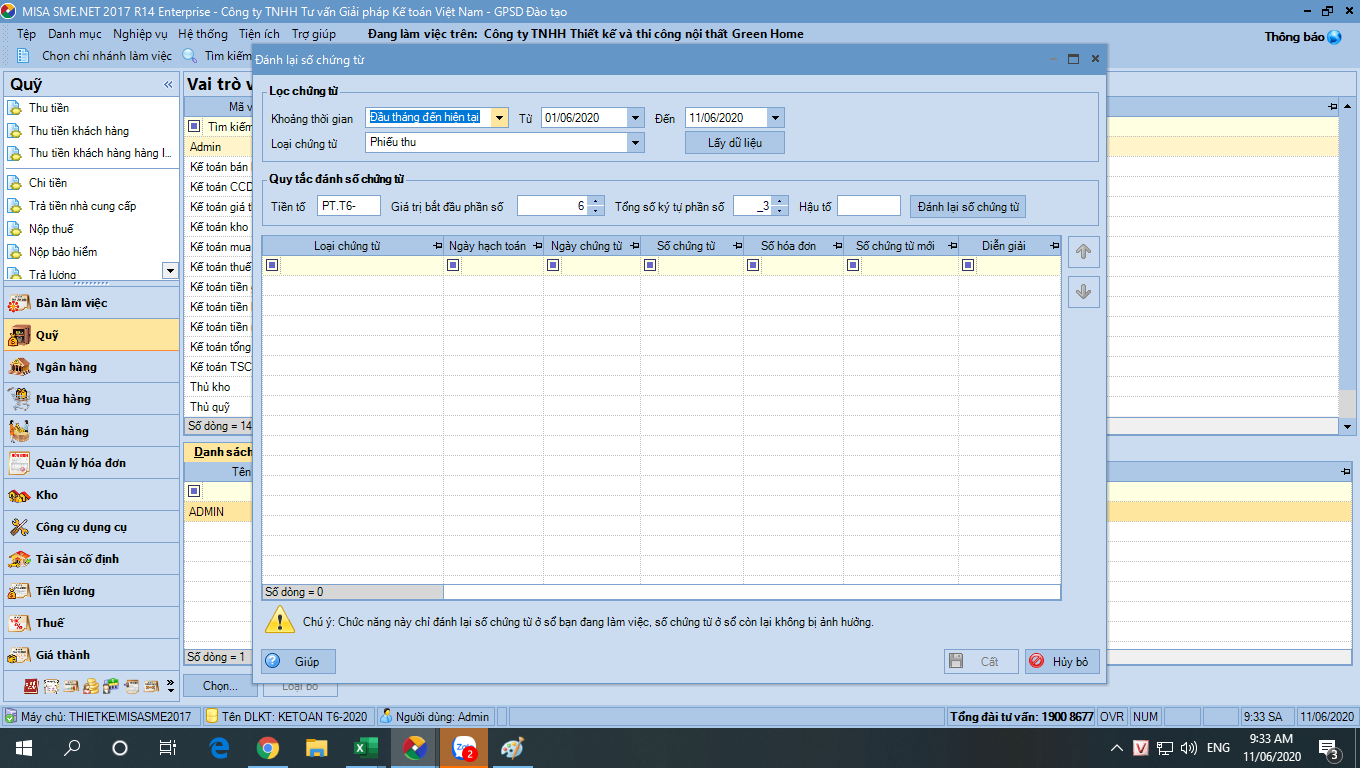Image resolution: width=1360 pixels, height=768 pixels.
Task: Open the Thông báo globe icon
Action: tap(1334, 37)
